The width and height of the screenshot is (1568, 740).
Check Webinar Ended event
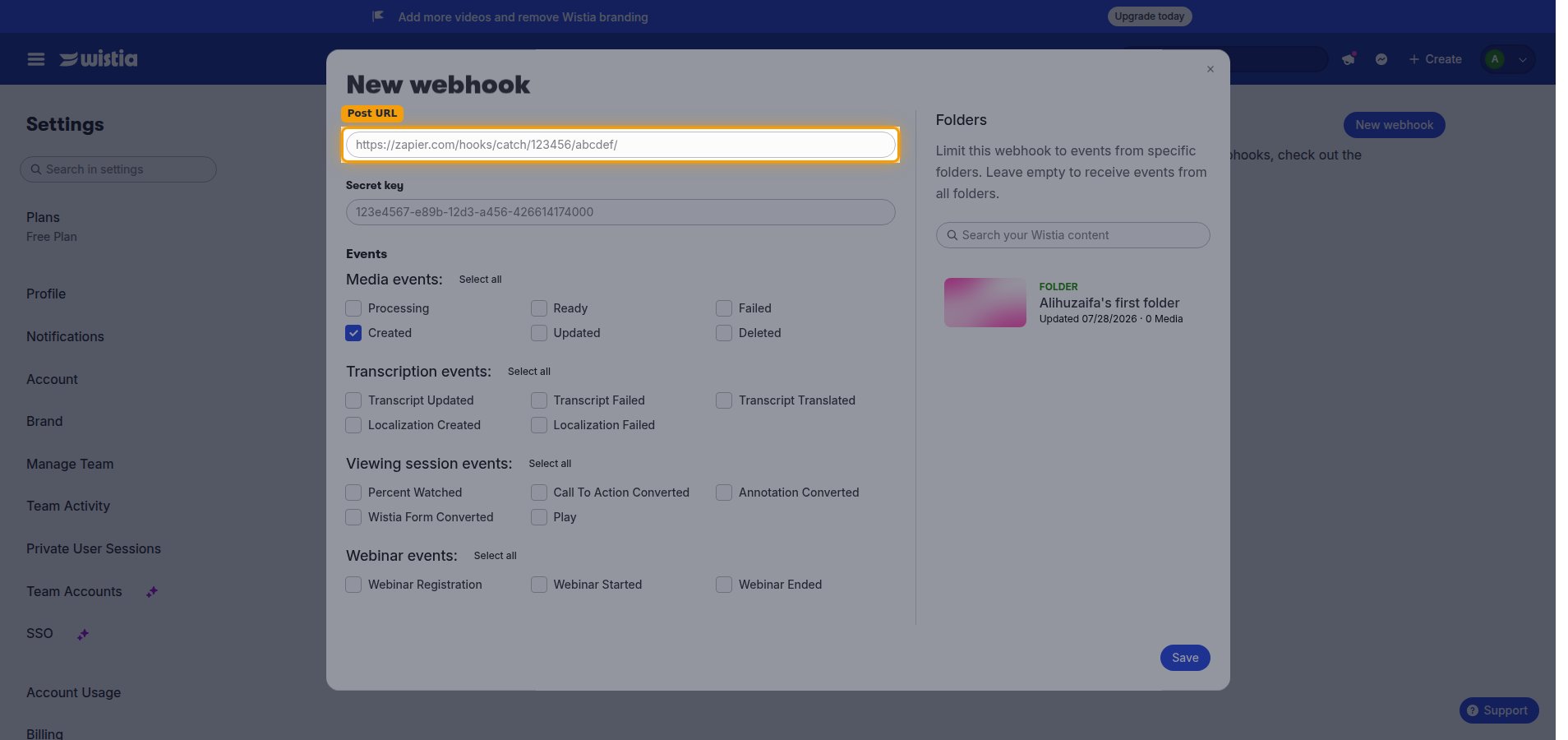724,585
